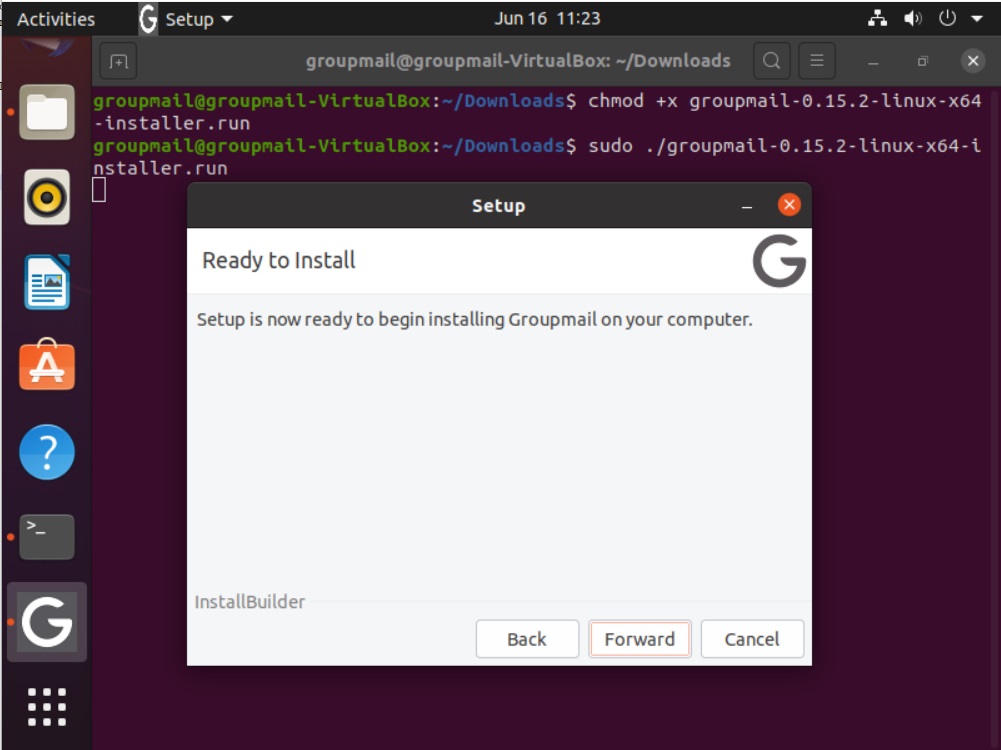Open the clock Jun 16 11:23 calendar
Image resolution: width=1001 pixels, height=750 pixels.
tap(547, 19)
